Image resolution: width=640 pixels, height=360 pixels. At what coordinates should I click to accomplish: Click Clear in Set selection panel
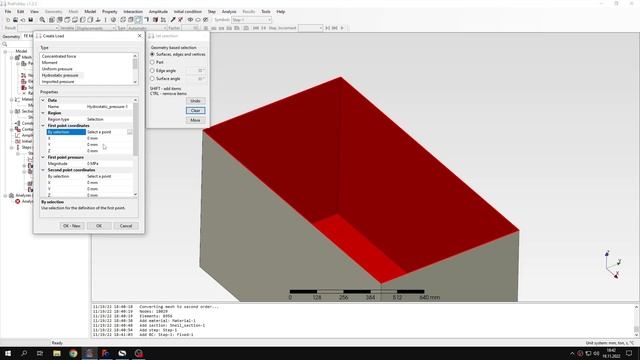[195, 111]
